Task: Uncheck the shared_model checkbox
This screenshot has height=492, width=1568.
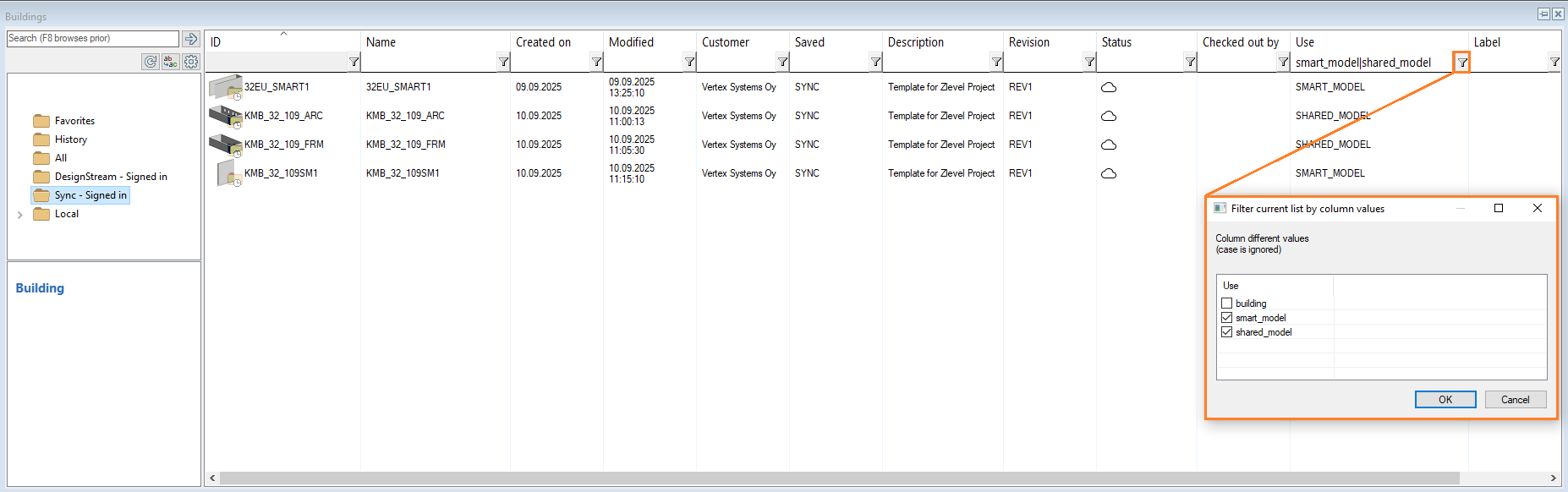Action: 1227,332
